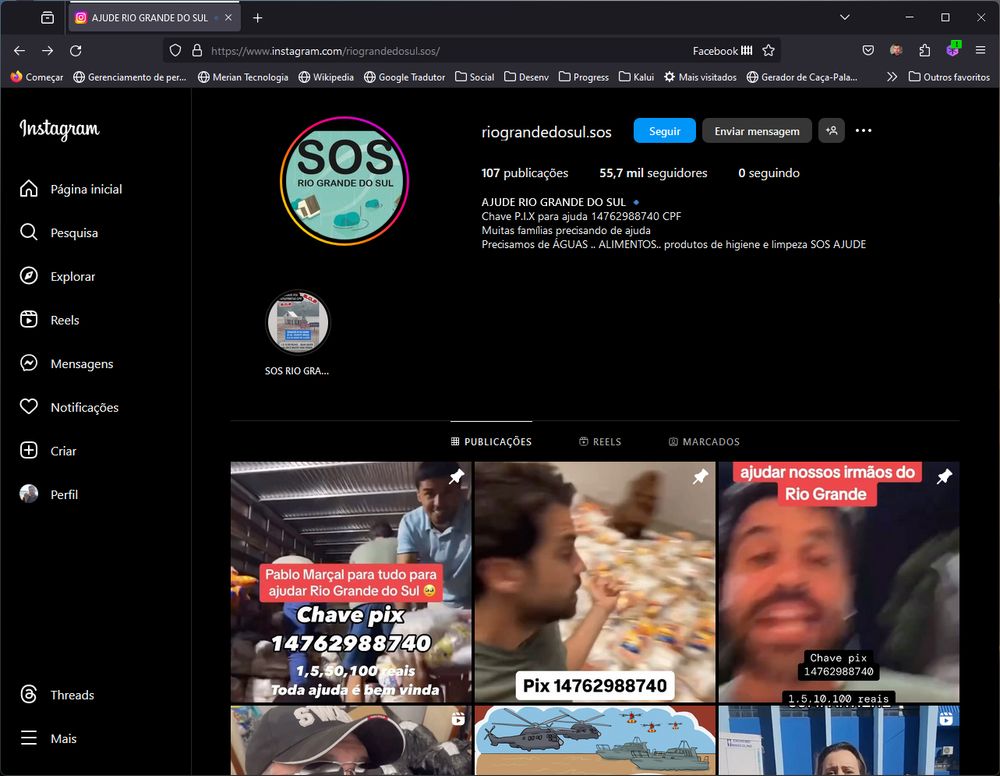Open Wikipedia bookmark
The image size is (1000, 776).
(x=326, y=77)
